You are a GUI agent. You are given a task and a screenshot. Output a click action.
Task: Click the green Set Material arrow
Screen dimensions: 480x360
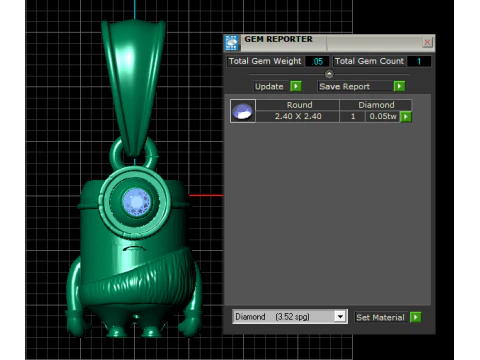pos(416,317)
